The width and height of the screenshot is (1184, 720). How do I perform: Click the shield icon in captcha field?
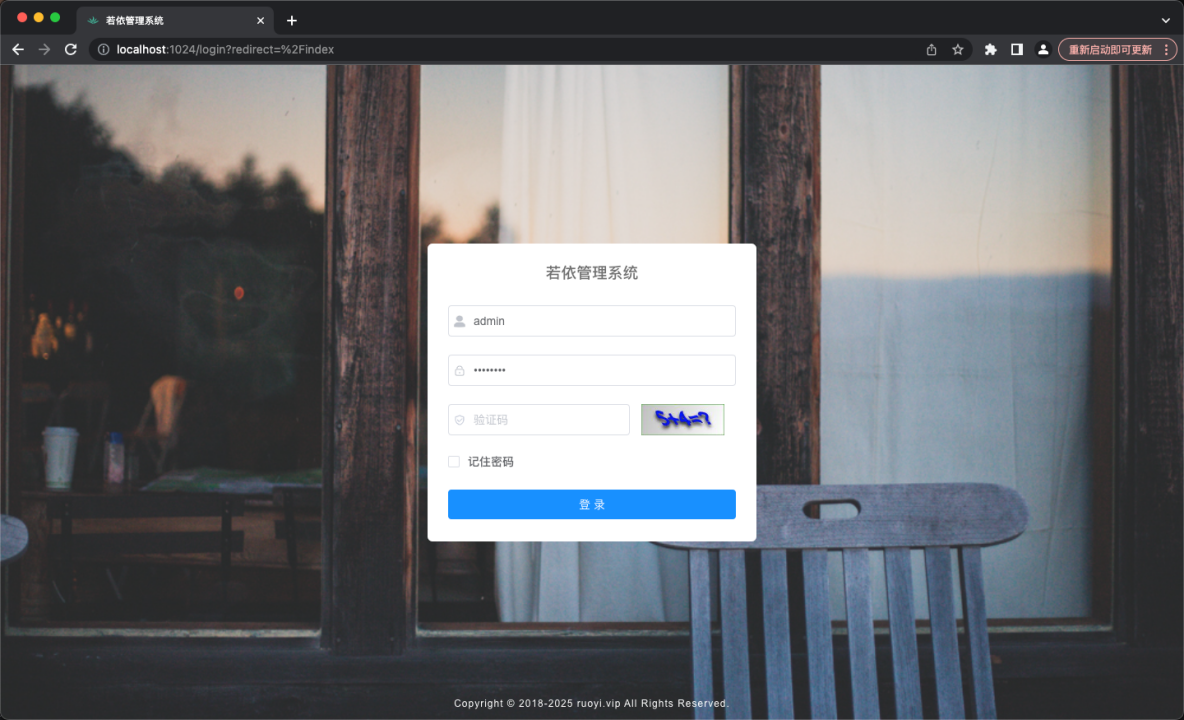point(459,420)
